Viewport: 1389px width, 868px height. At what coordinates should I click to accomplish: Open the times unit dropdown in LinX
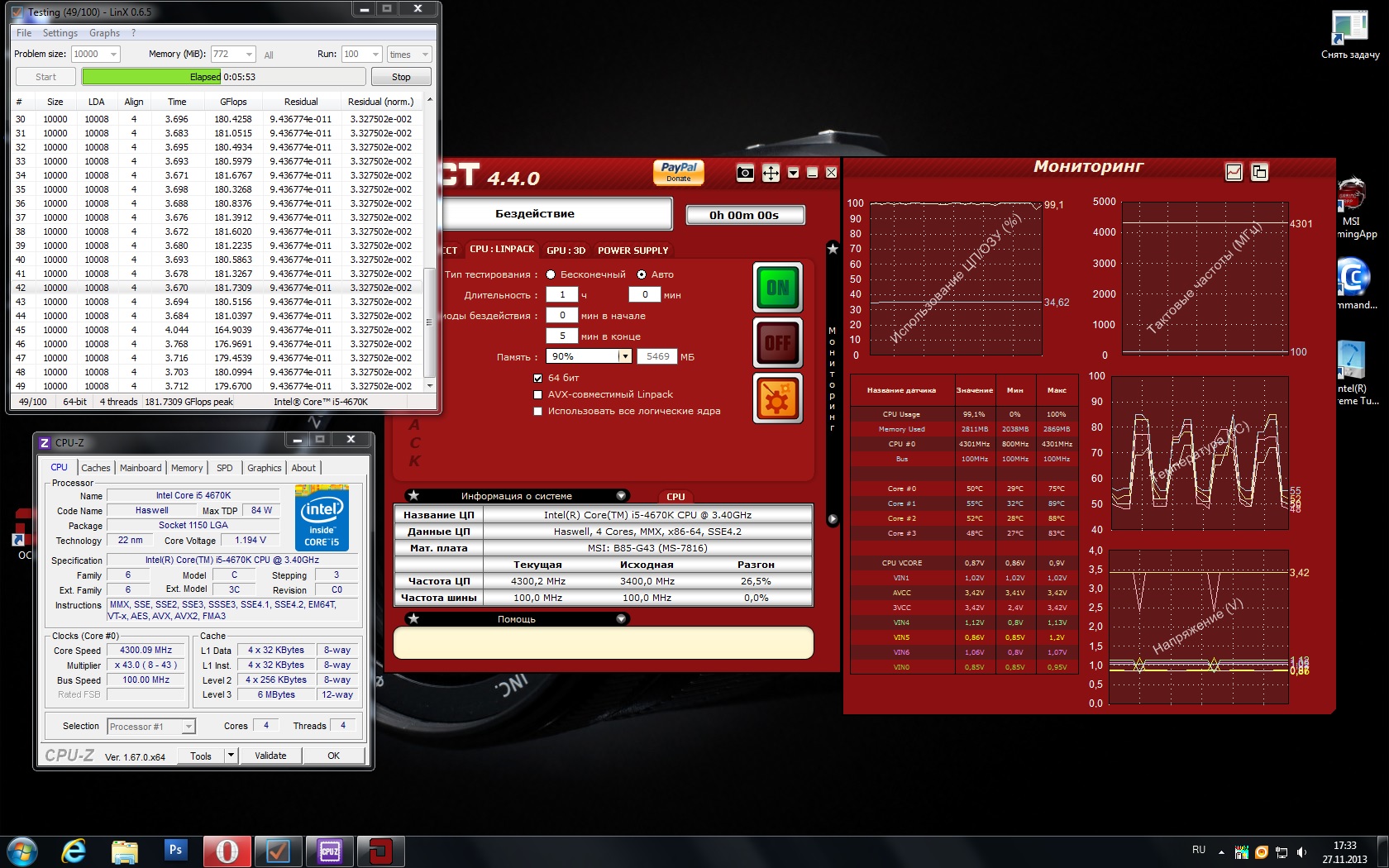point(409,55)
